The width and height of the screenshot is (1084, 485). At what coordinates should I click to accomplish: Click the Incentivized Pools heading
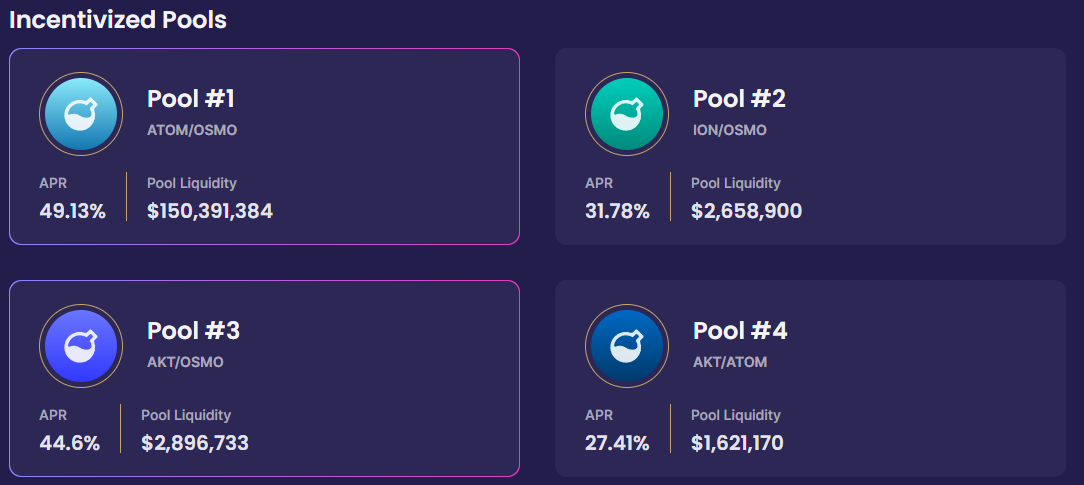[x=118, y=19]
